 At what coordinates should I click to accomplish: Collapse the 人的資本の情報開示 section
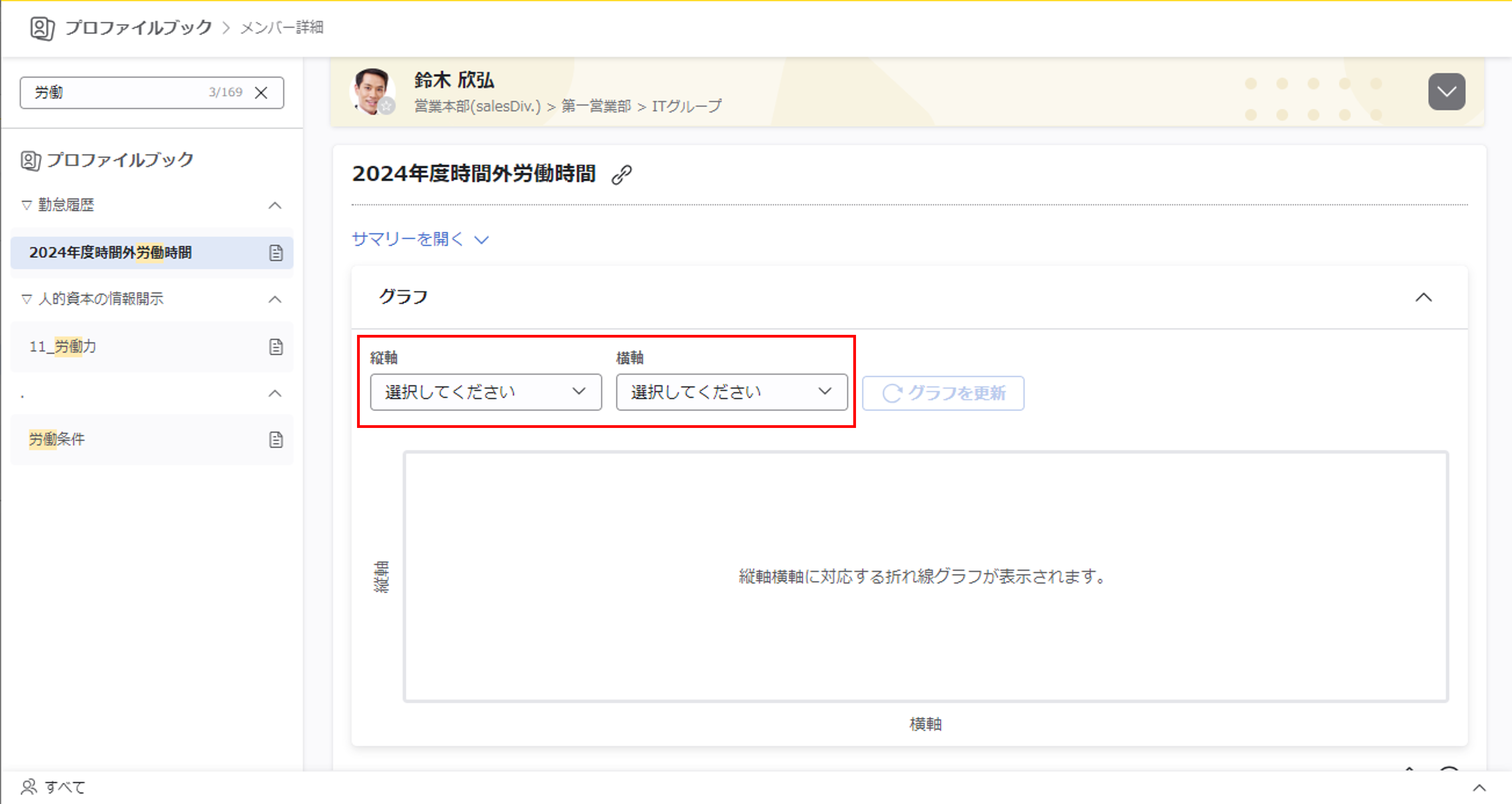pyautogui.click(x=275, y=299)
